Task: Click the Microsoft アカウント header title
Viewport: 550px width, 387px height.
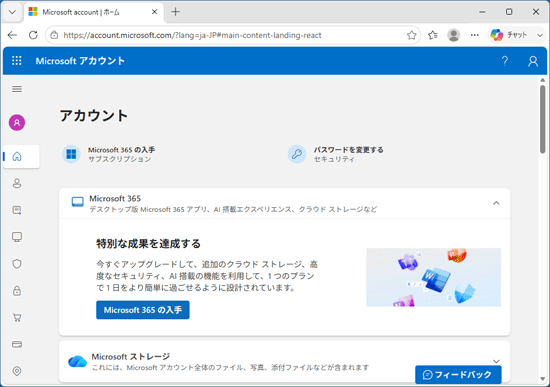Action: coord(80,61)
